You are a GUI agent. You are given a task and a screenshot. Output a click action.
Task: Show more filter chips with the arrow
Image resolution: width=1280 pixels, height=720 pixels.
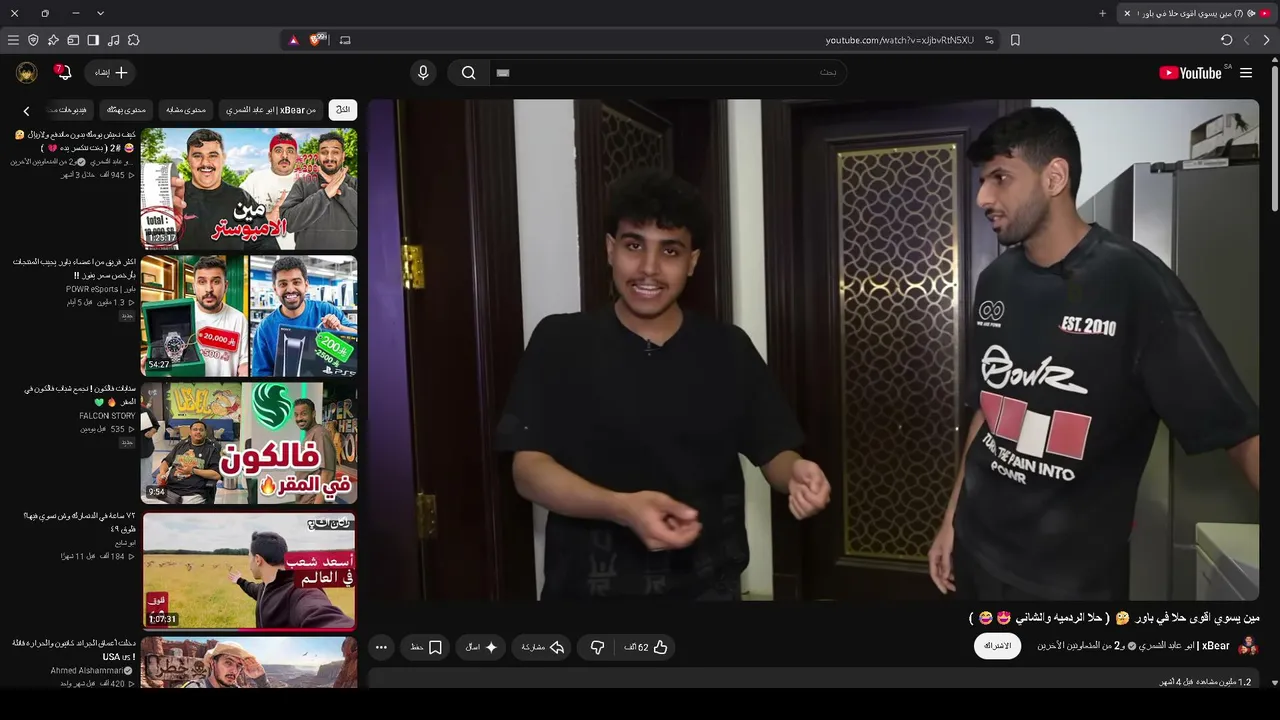(x=26, y=111)
